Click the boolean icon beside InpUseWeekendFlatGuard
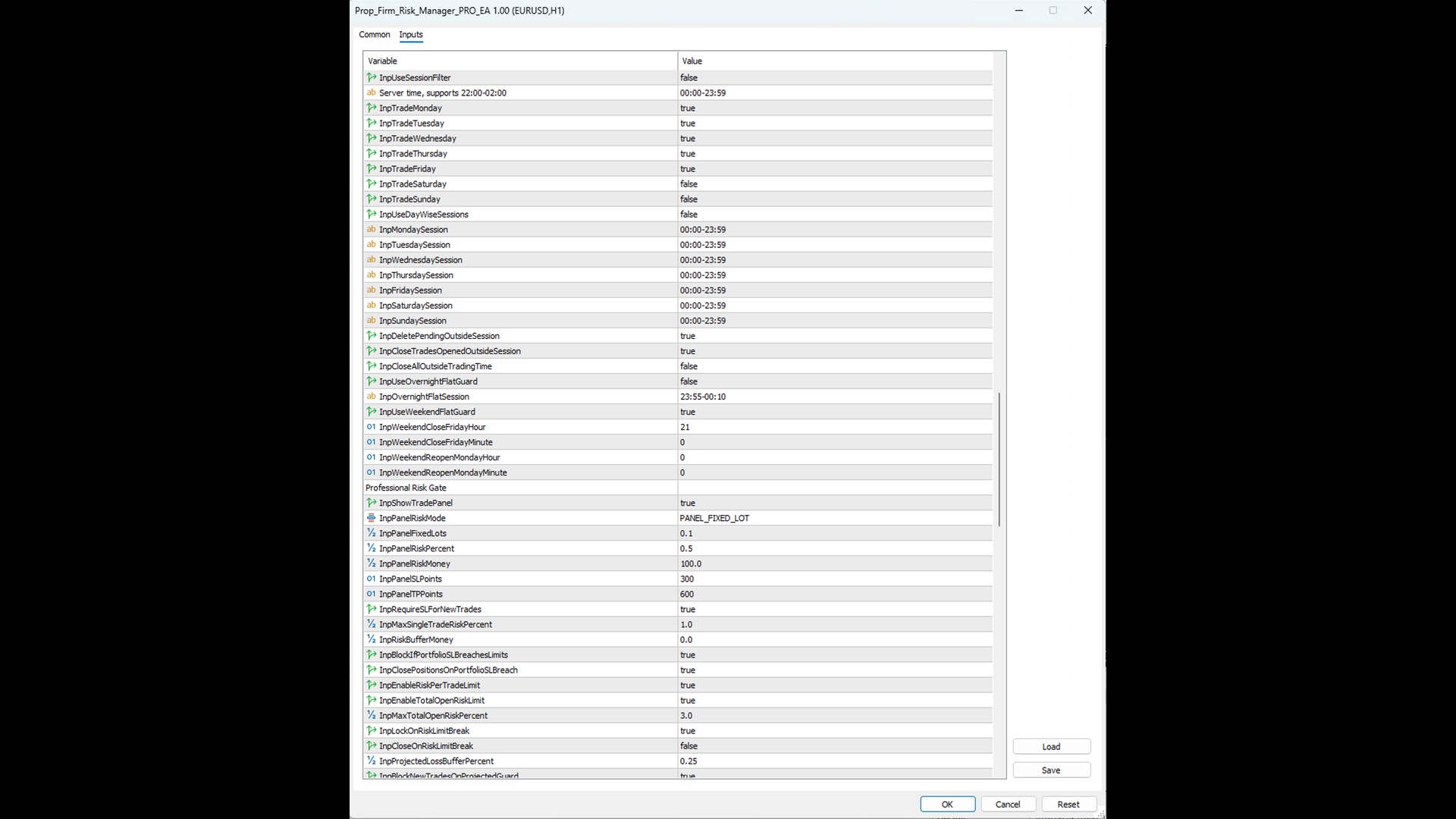 tap(372, 412)
